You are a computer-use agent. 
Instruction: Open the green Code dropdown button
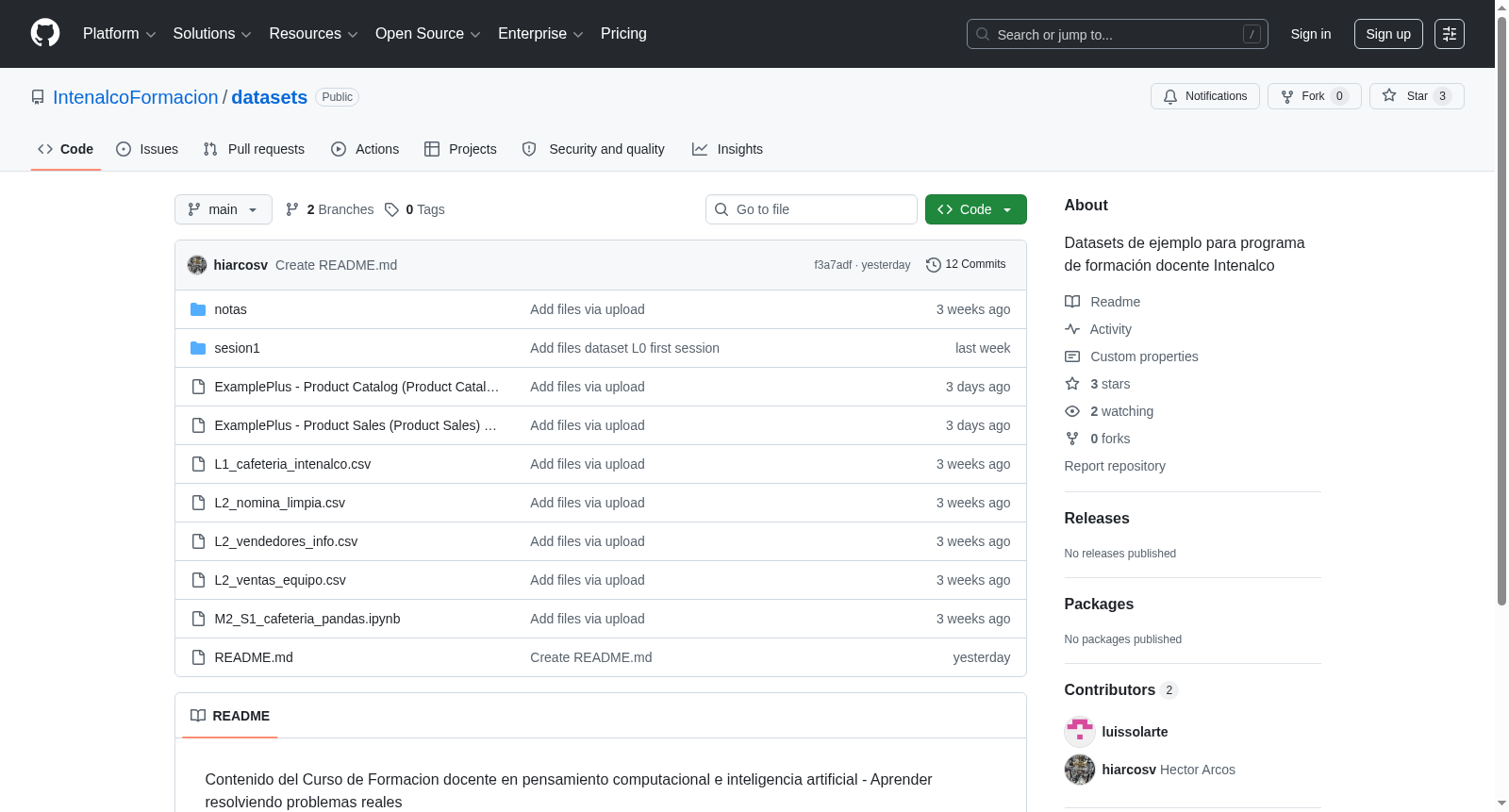976,209
